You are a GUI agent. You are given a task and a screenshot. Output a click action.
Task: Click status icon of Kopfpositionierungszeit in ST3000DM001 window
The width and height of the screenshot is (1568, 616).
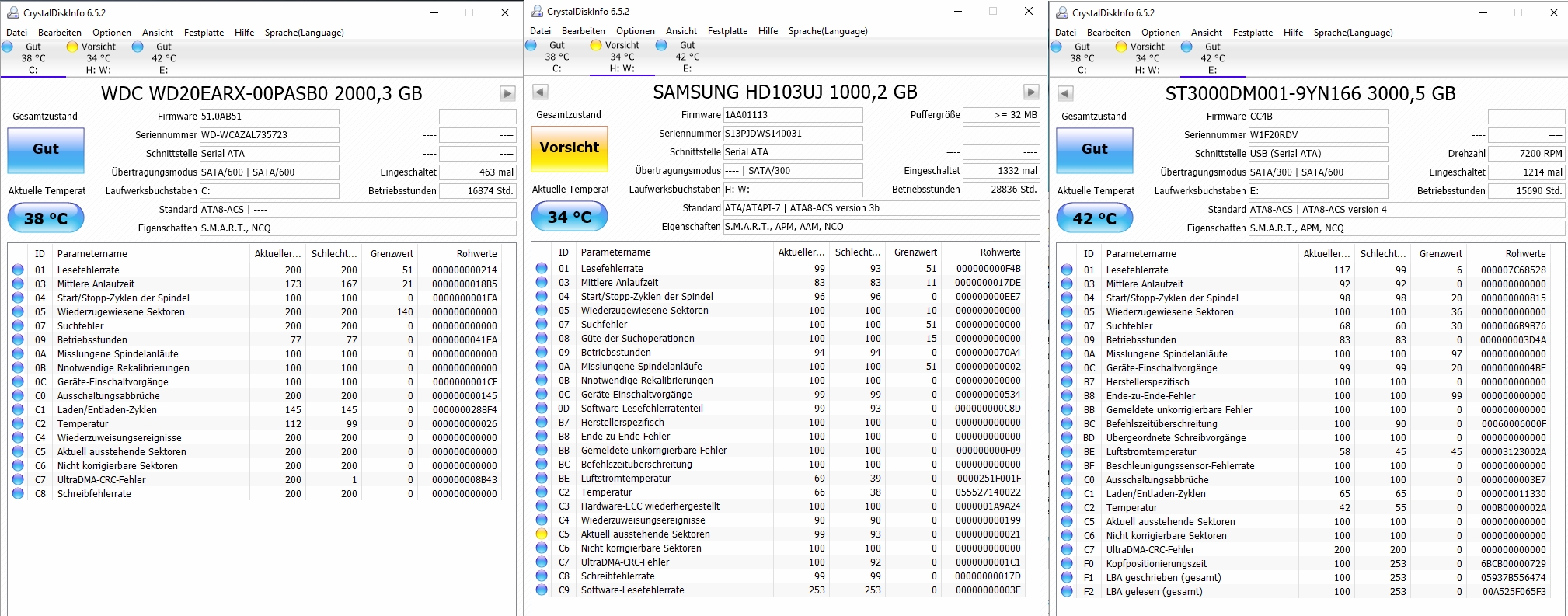pos(1067,563)
